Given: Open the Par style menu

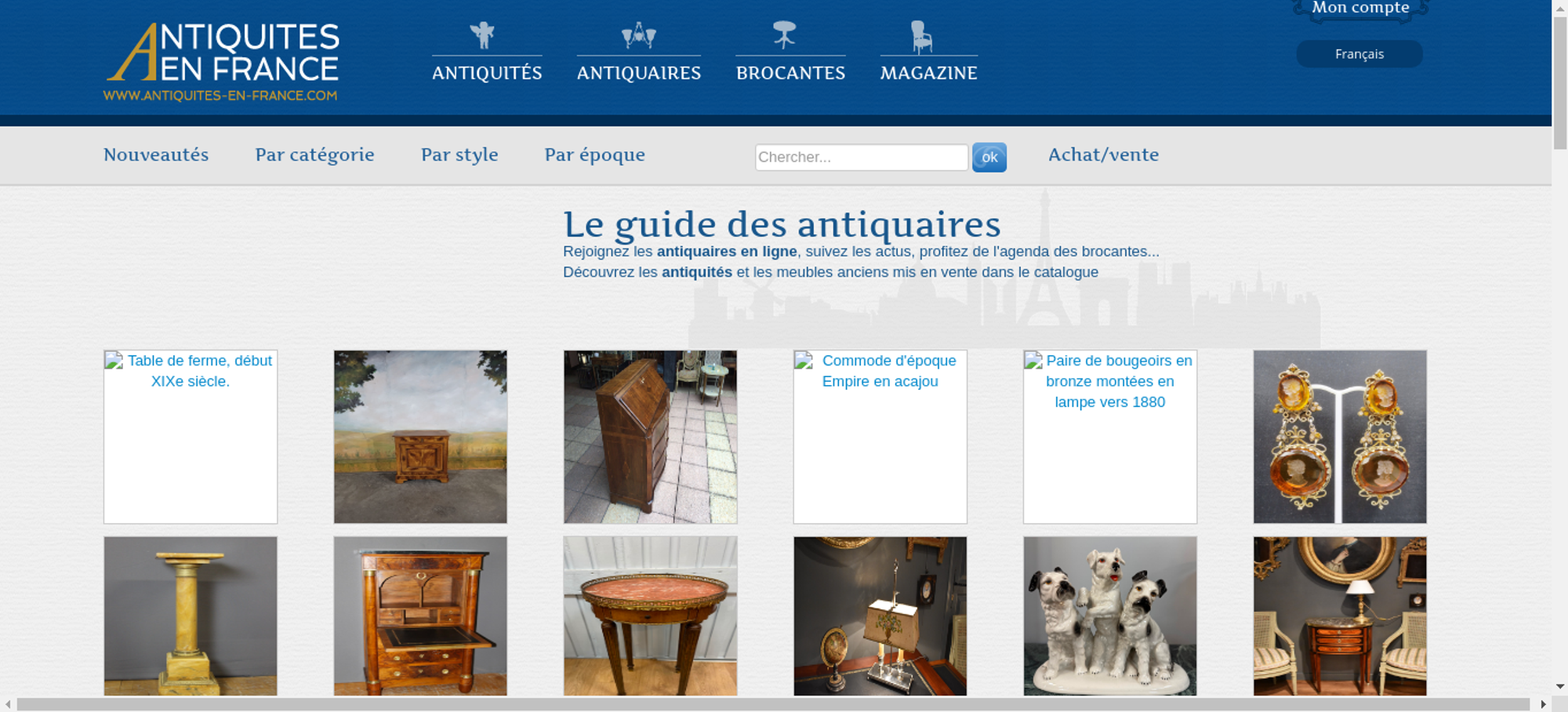Looking at the screenshot, I should pyautogui.click(x=459, y=154).
